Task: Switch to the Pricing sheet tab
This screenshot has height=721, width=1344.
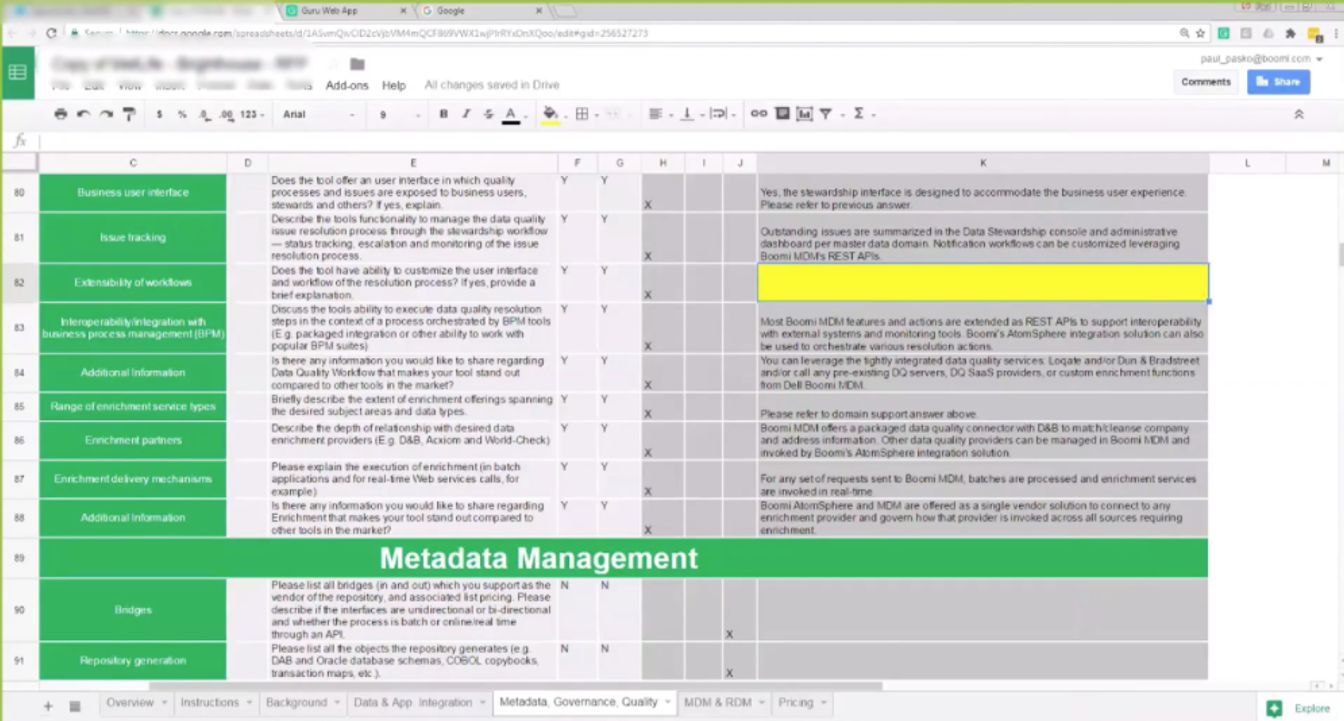Action: (x=796, y=703)
